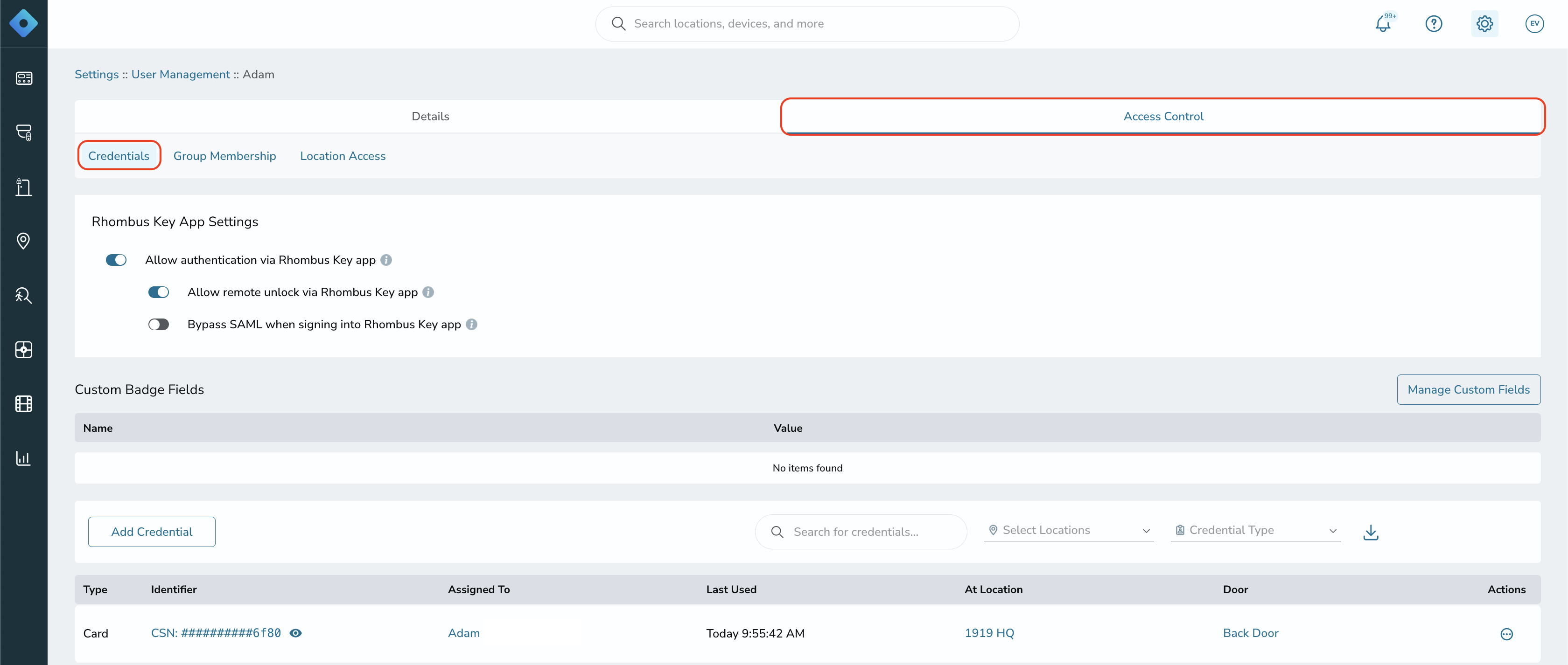Expand the Select Locations dropdown

point(1068,531)
